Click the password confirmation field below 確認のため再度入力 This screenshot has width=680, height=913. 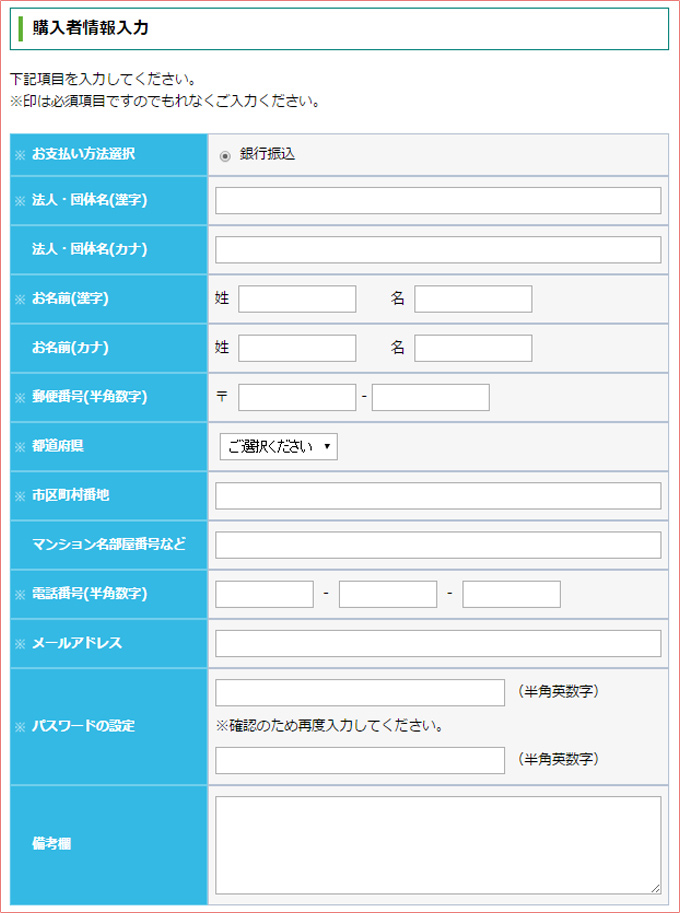click(x=360, y=760)
